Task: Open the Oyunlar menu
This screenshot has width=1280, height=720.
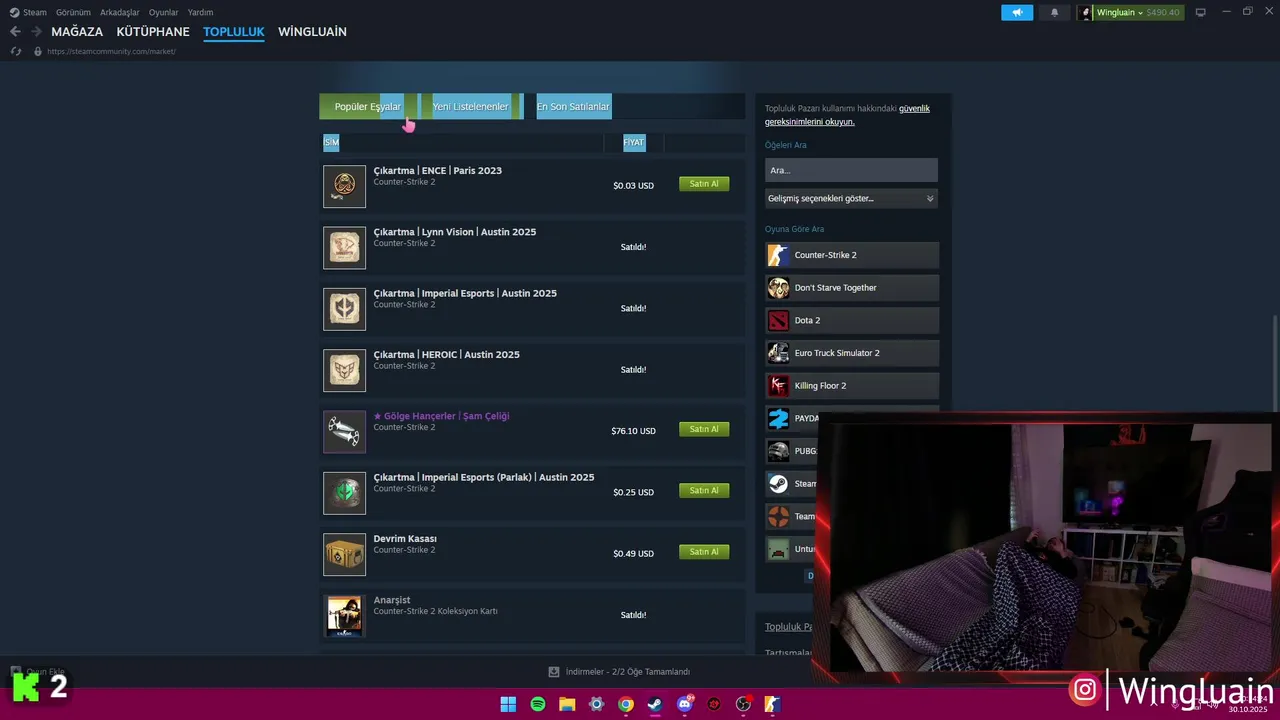Action: (164, 12)
